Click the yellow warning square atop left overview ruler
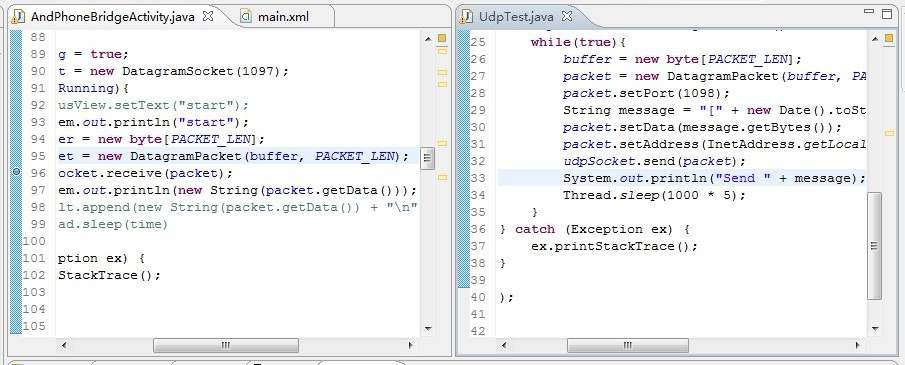The width and height of the screenshot is (905, 365). (x=442, y=38)
